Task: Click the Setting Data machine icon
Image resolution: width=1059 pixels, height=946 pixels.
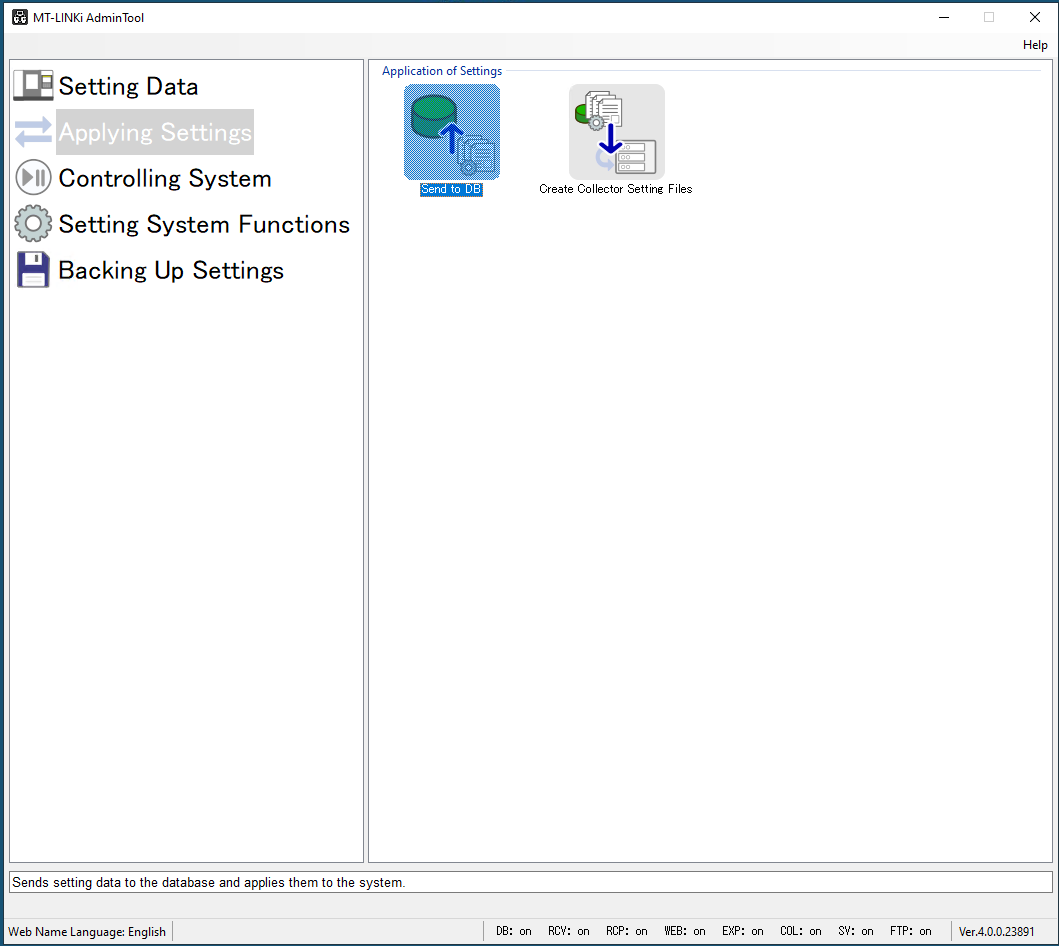Action: click(x=33, y=86)
